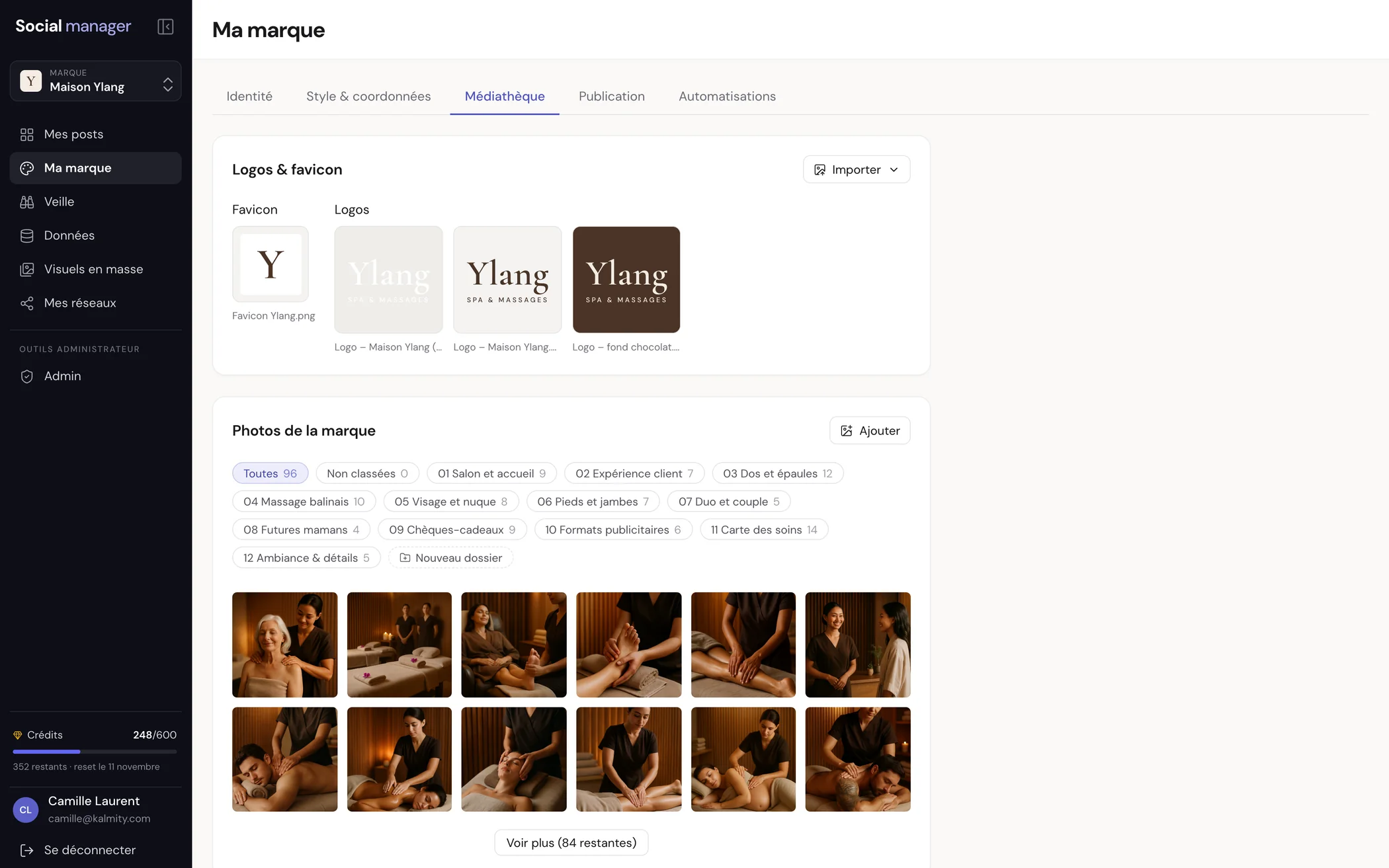Click the Admin shield icon
The width and height of the screenshot is (1389, 868).
(26, 376)
